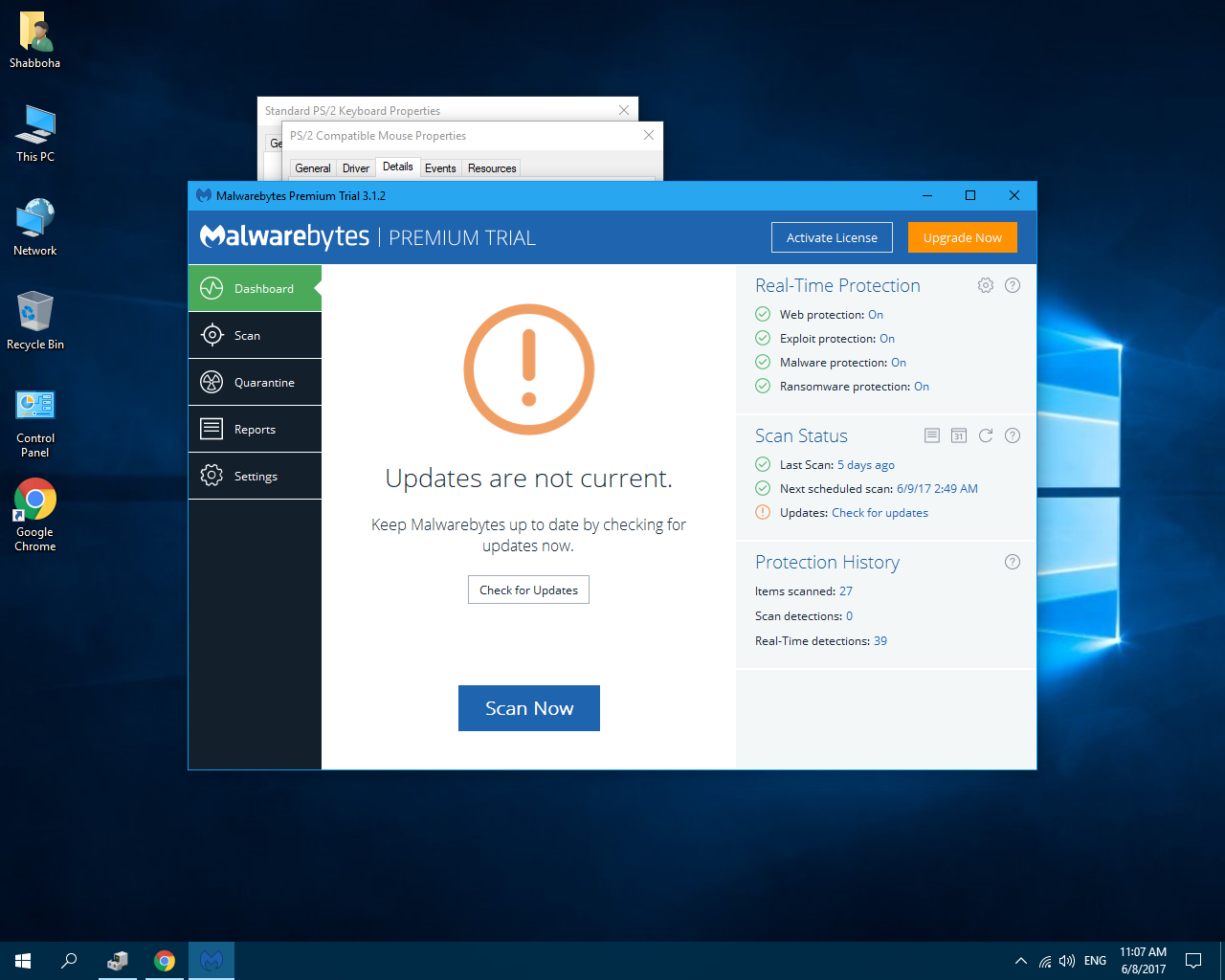Click the 'Updates are not current.' heading
Image resolution: width=1225 pixels, height=980 pixels.
(529, 479)
